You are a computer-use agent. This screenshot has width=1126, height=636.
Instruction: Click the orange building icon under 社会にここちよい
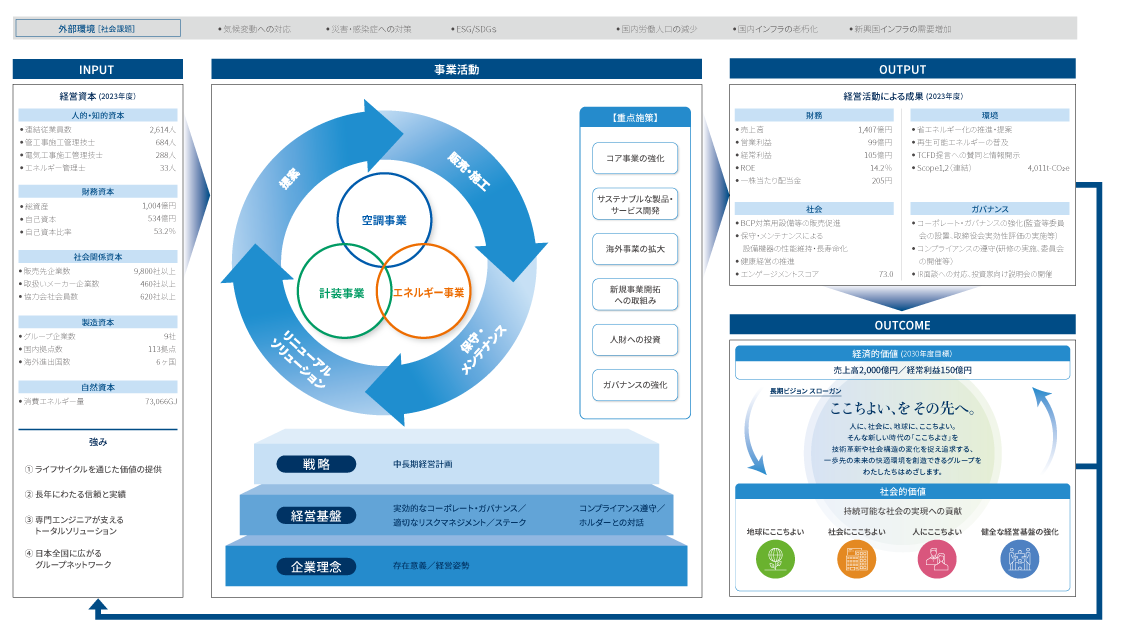pyautogui.click(x=856, y=559)
